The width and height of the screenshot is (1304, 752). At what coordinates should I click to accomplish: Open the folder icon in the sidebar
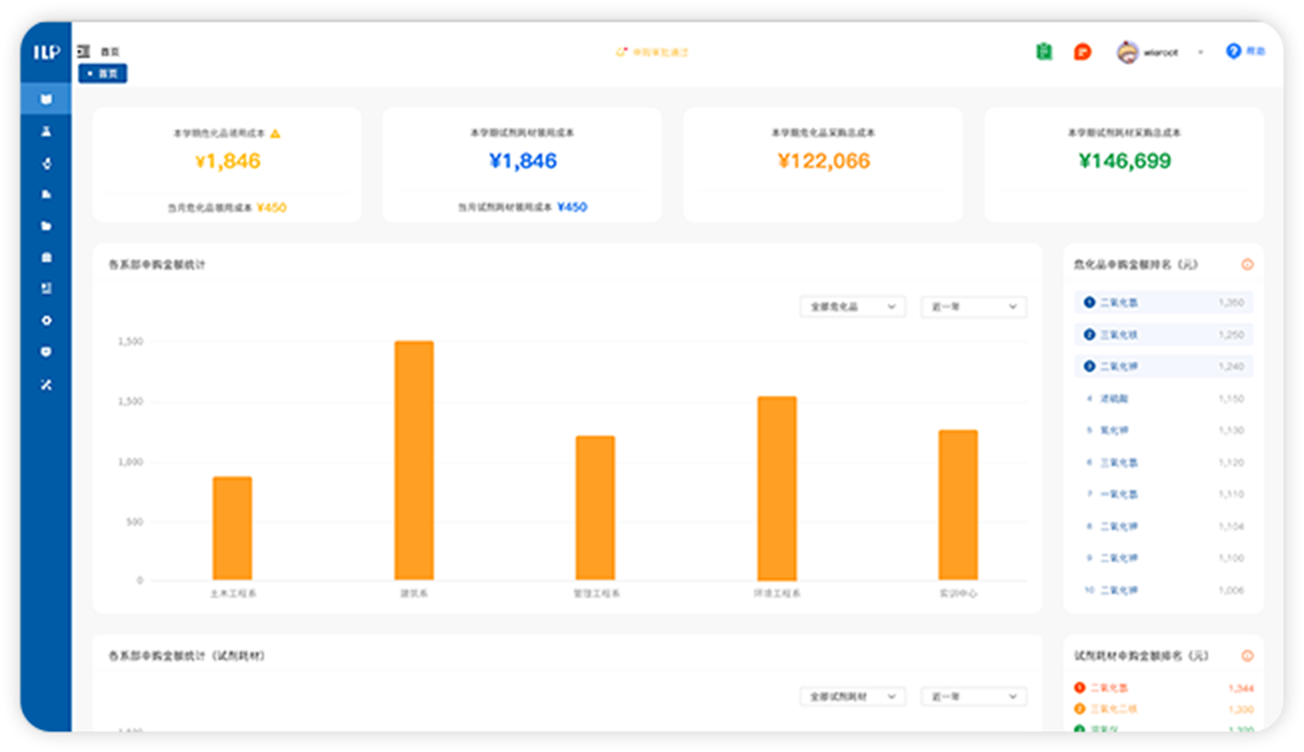(46, 226)
